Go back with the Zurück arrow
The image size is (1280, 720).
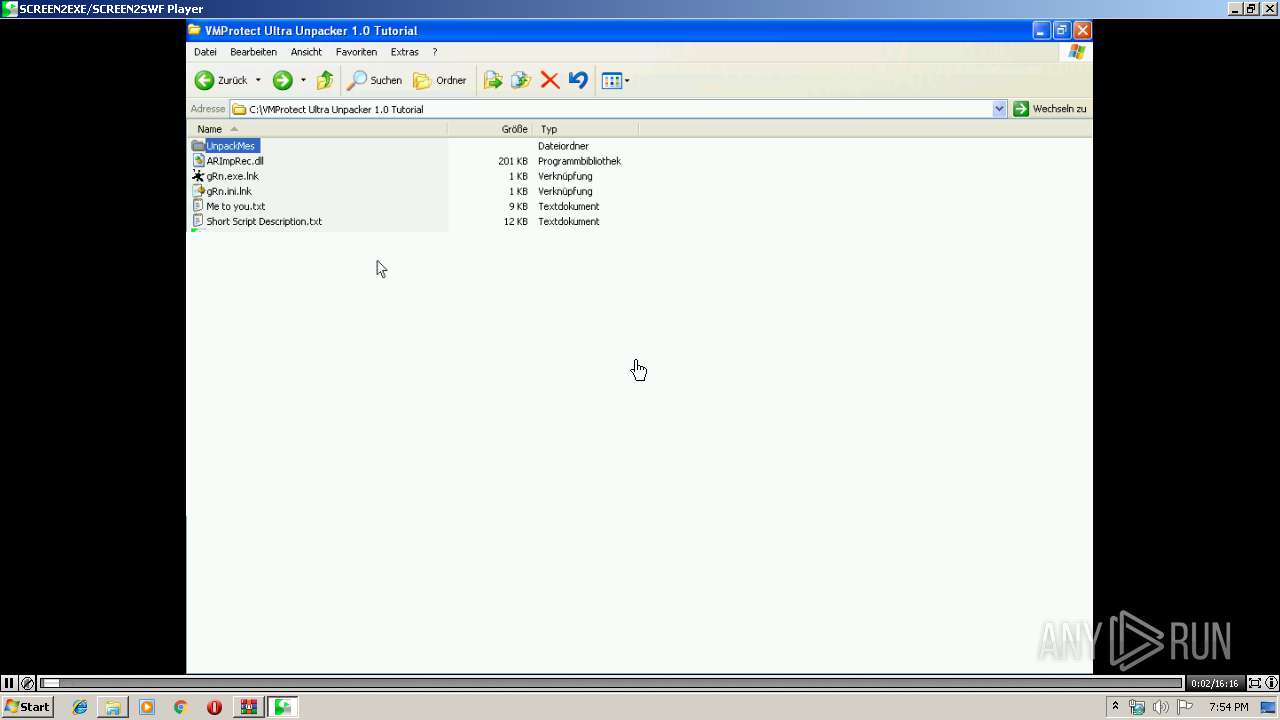click(x=221, y=80)
